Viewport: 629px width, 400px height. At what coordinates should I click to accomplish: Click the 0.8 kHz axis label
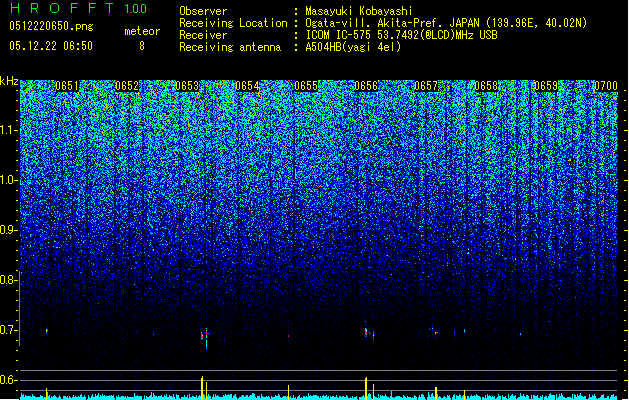tap(9, 280)
